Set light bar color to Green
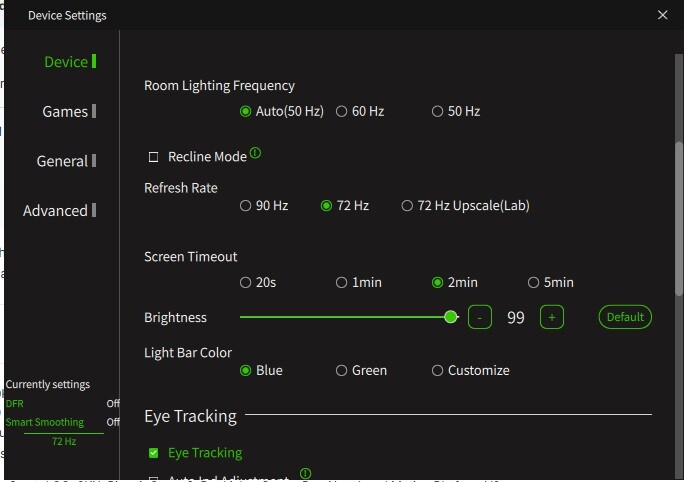Screen dimensions: 684x482 pos(341,370)
